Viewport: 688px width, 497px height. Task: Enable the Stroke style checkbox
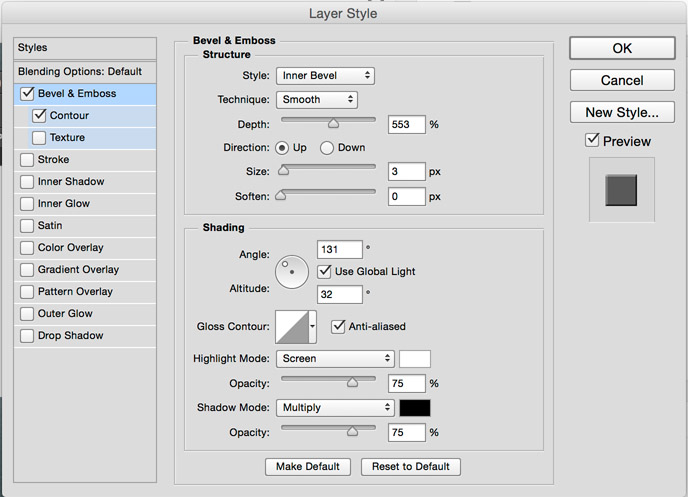27,160
